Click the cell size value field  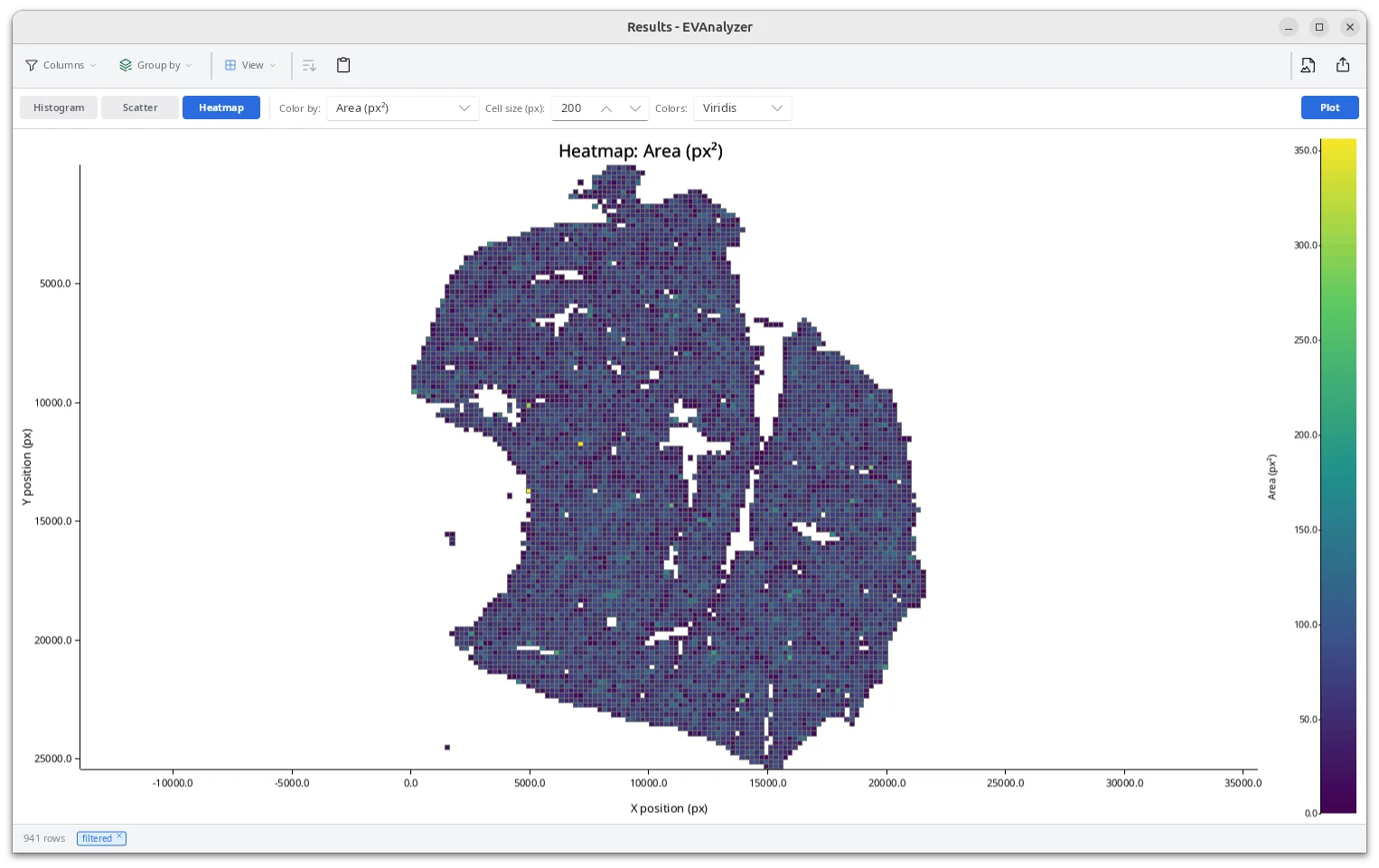pyautogui.click(x=573, y=108)
